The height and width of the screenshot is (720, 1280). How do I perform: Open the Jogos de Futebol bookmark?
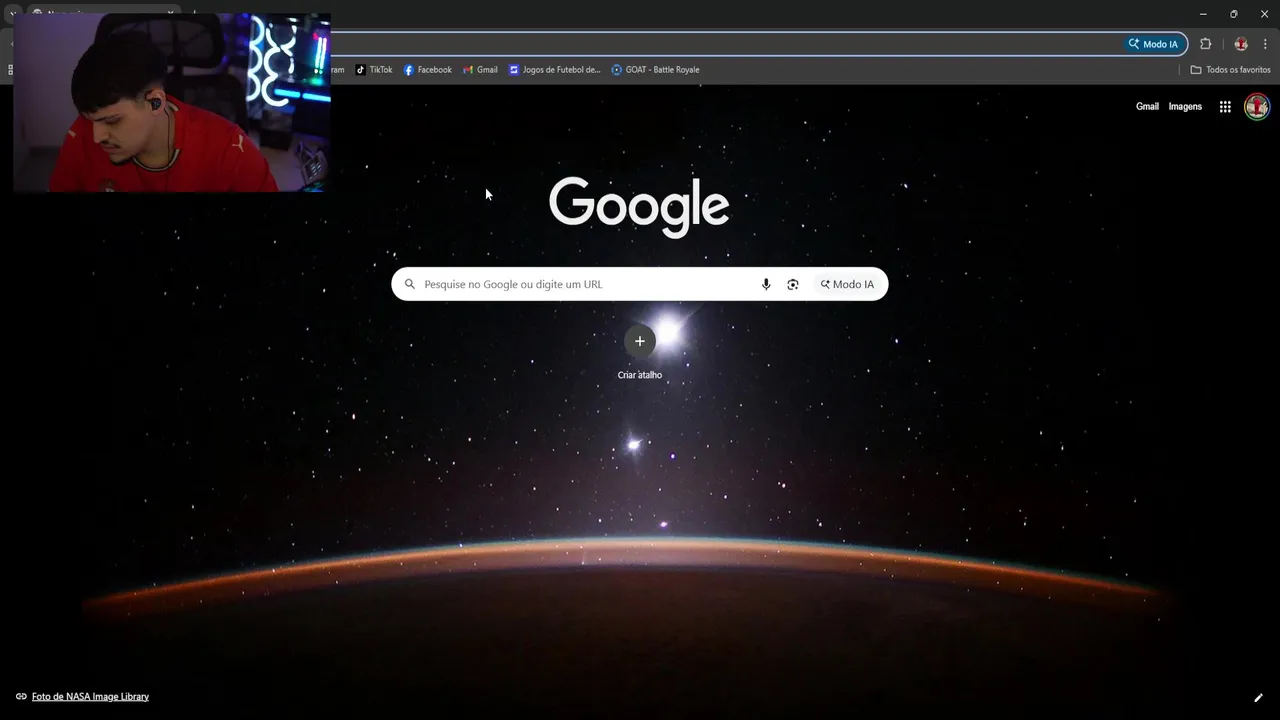coord(554,70)
